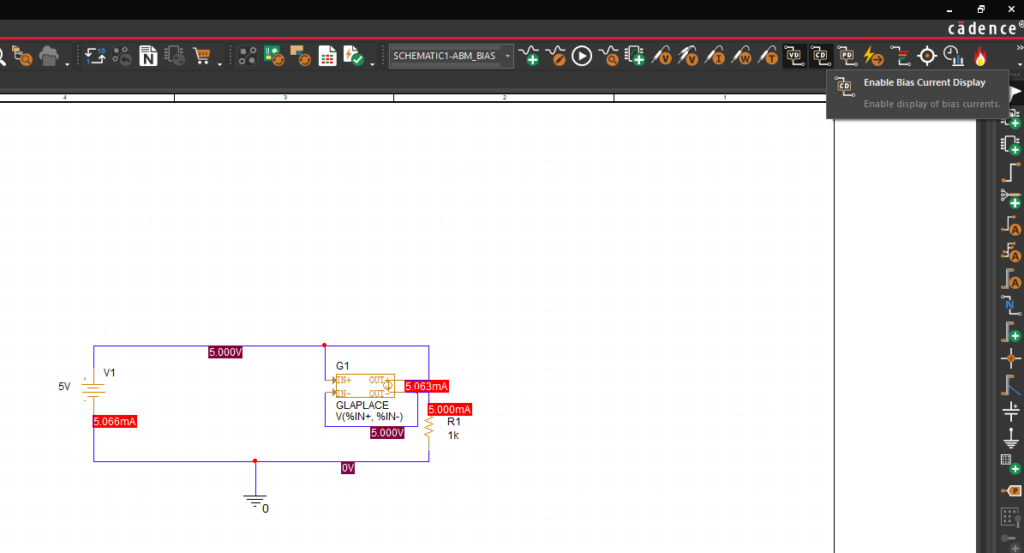Select the grid plus tool in palette
The image size is (1024, 553).
(x=1010, y=464)
